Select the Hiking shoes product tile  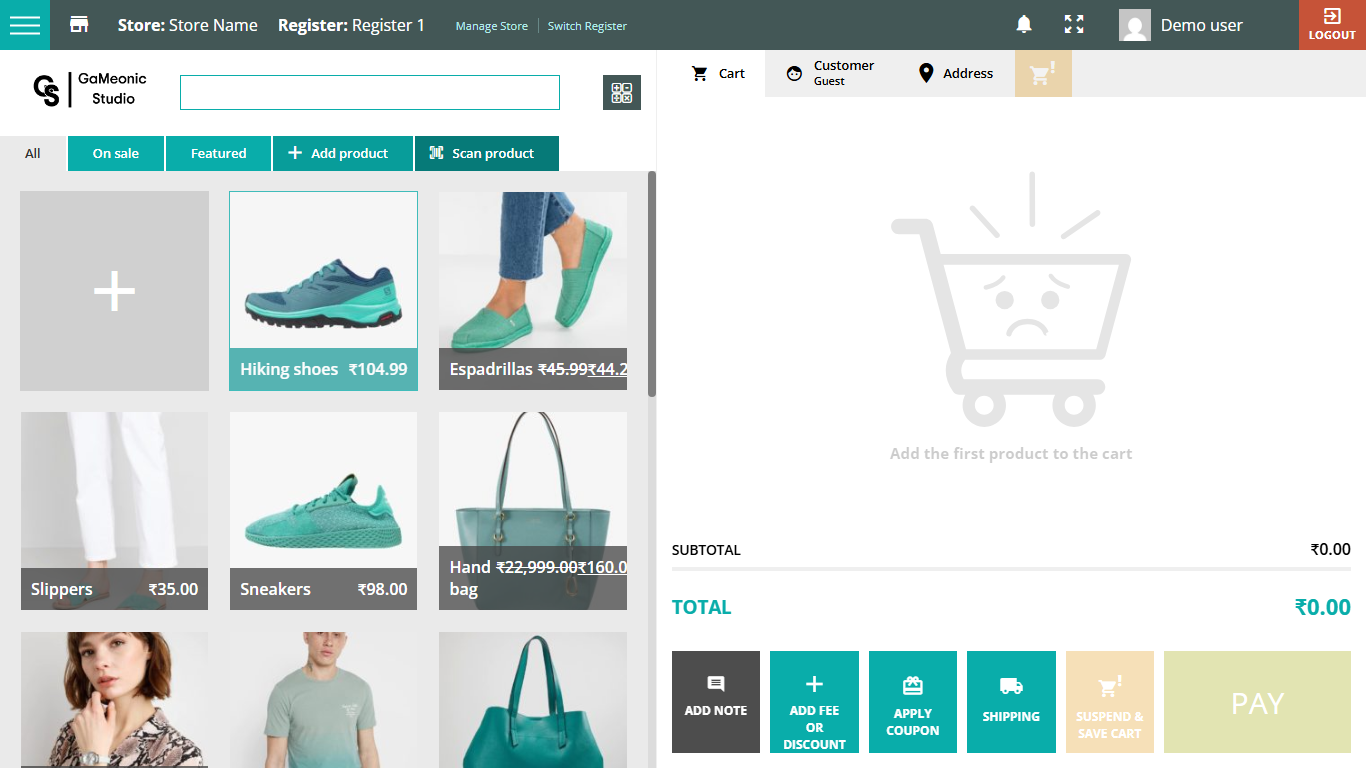[323, 290]
